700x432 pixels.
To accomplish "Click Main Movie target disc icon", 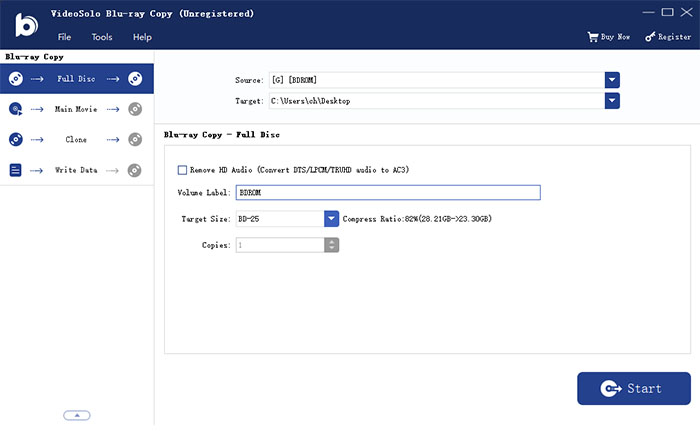I will (135, 109).
